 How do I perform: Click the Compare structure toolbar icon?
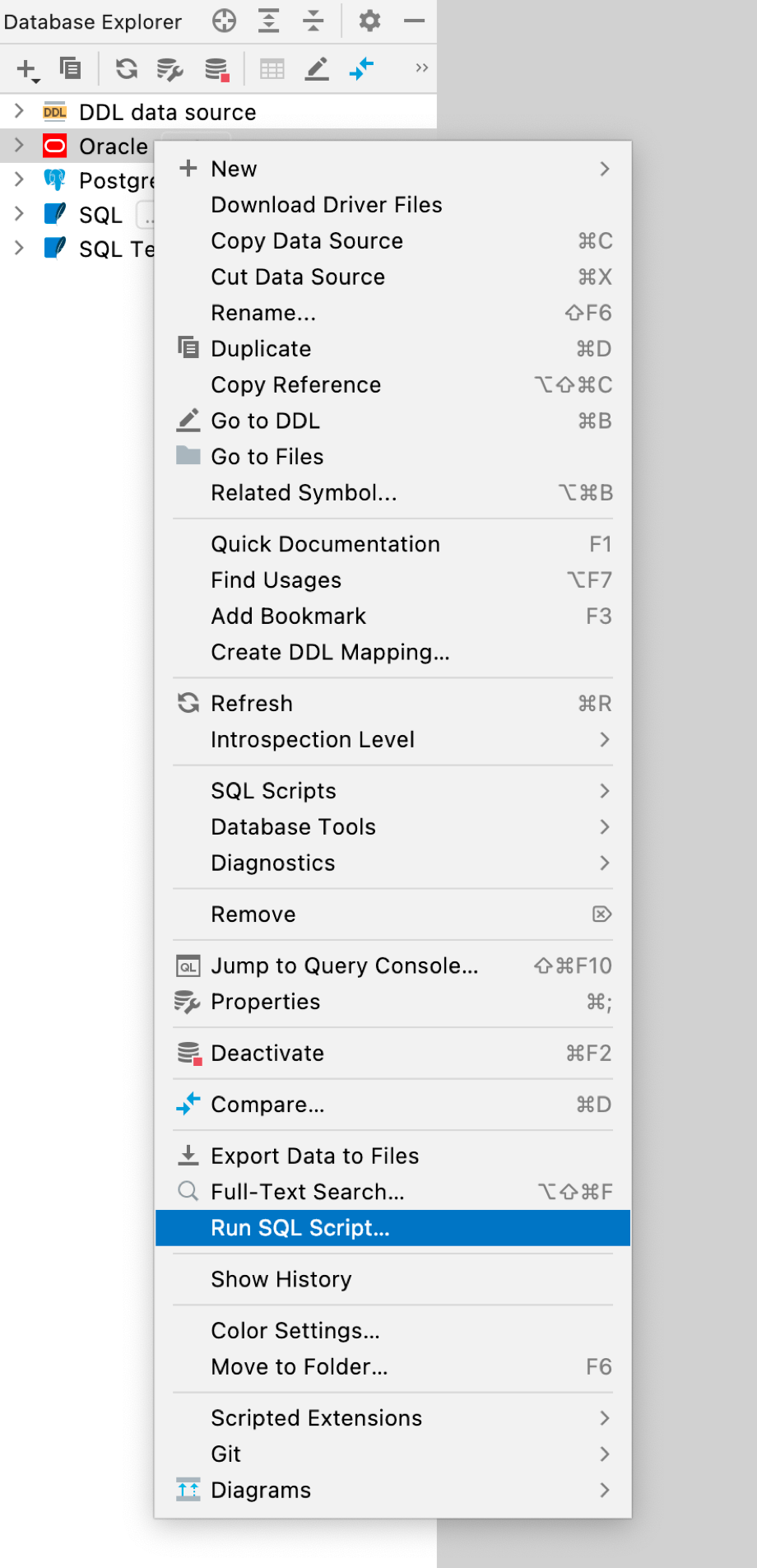pyautogui.click(x=361, y=68)
